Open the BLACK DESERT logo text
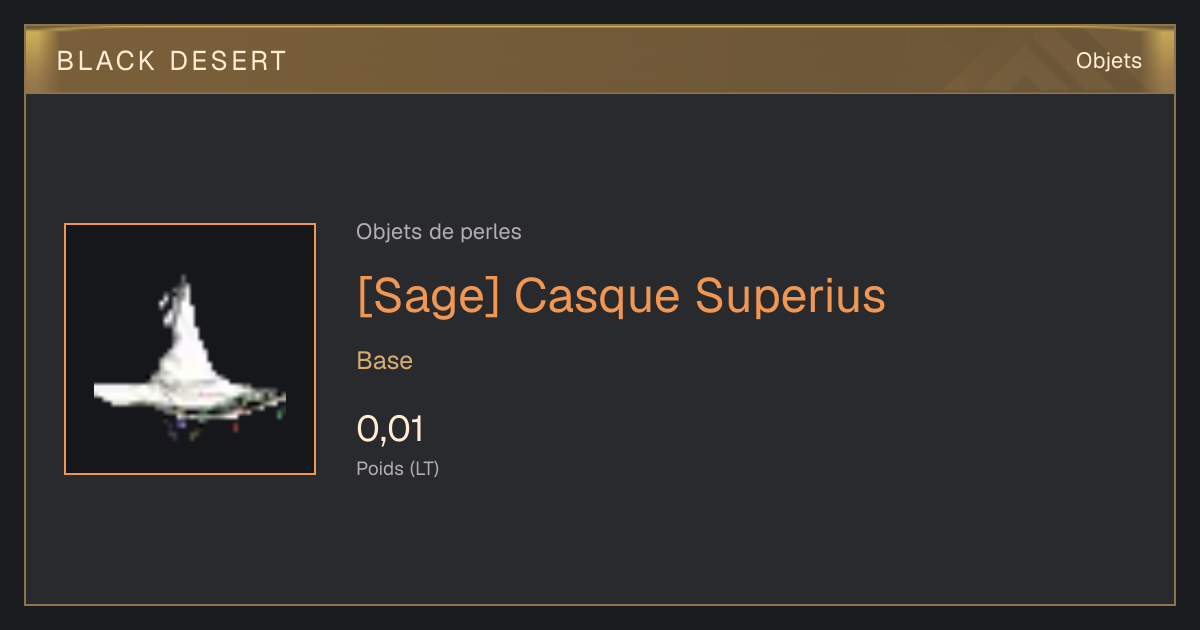1200x630 pixels. click(172, 61)
